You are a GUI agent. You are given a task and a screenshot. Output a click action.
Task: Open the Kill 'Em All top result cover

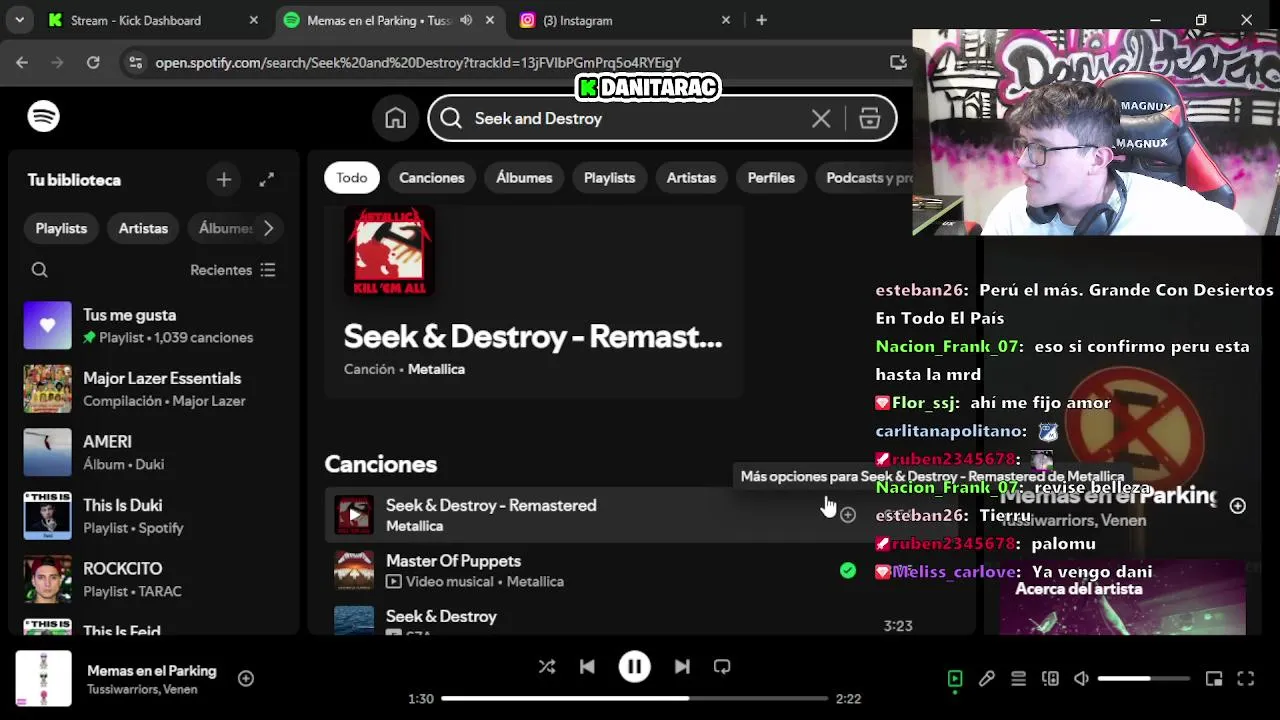click(389, 251)
